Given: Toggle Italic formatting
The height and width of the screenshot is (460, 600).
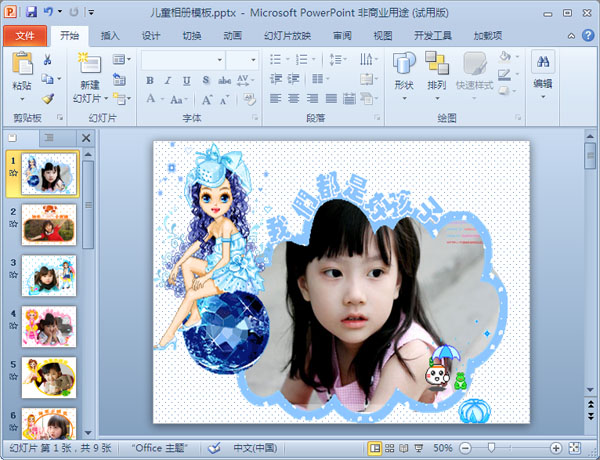Looking at the screenshot, I should pyautogui.click(x=168, y=80).
